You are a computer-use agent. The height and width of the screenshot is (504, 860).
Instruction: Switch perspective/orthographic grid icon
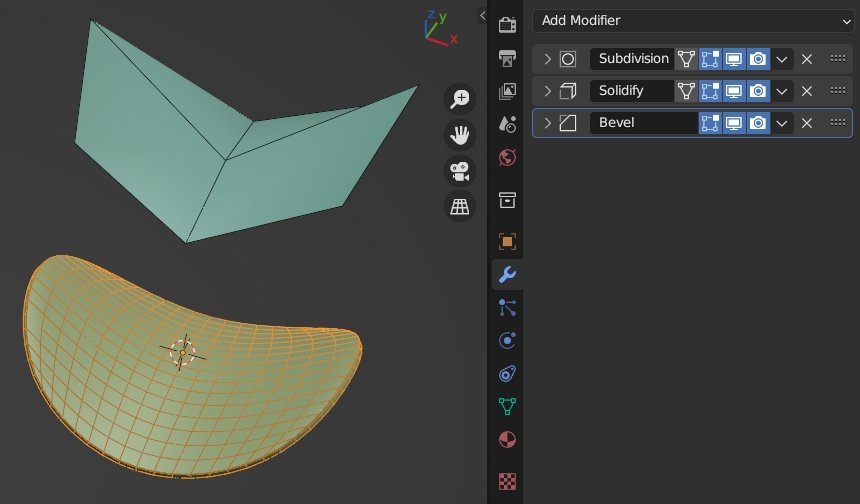pos(460,207)
